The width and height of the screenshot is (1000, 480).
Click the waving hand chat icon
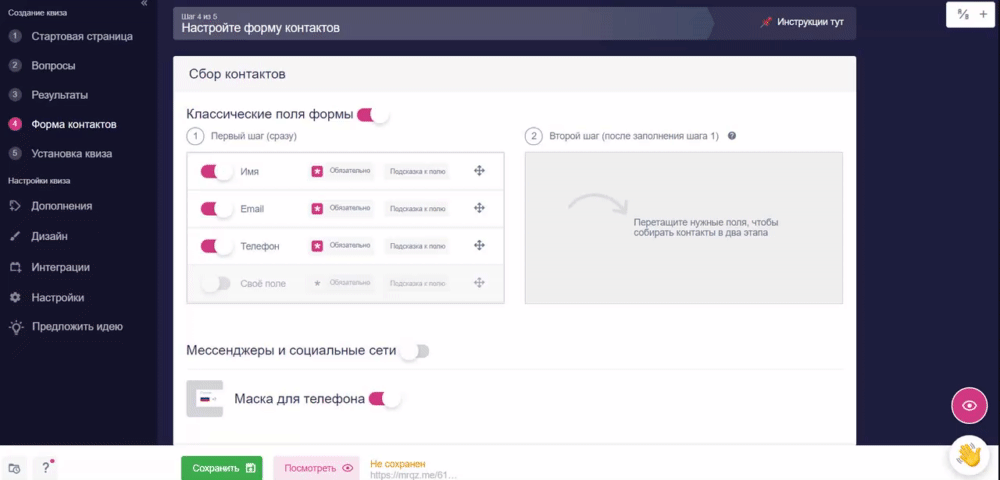[x=969, y=455]
